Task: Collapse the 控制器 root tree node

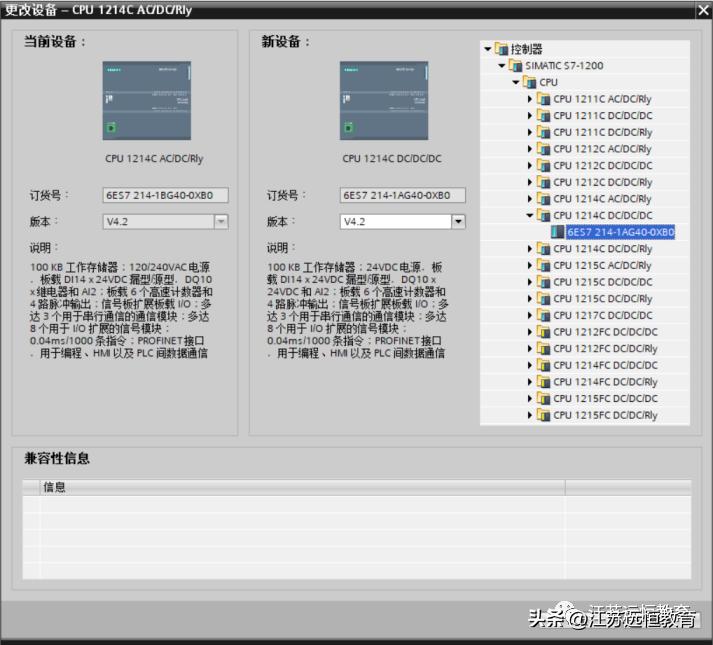Action: pyautogui.click(x=488, y=49)
